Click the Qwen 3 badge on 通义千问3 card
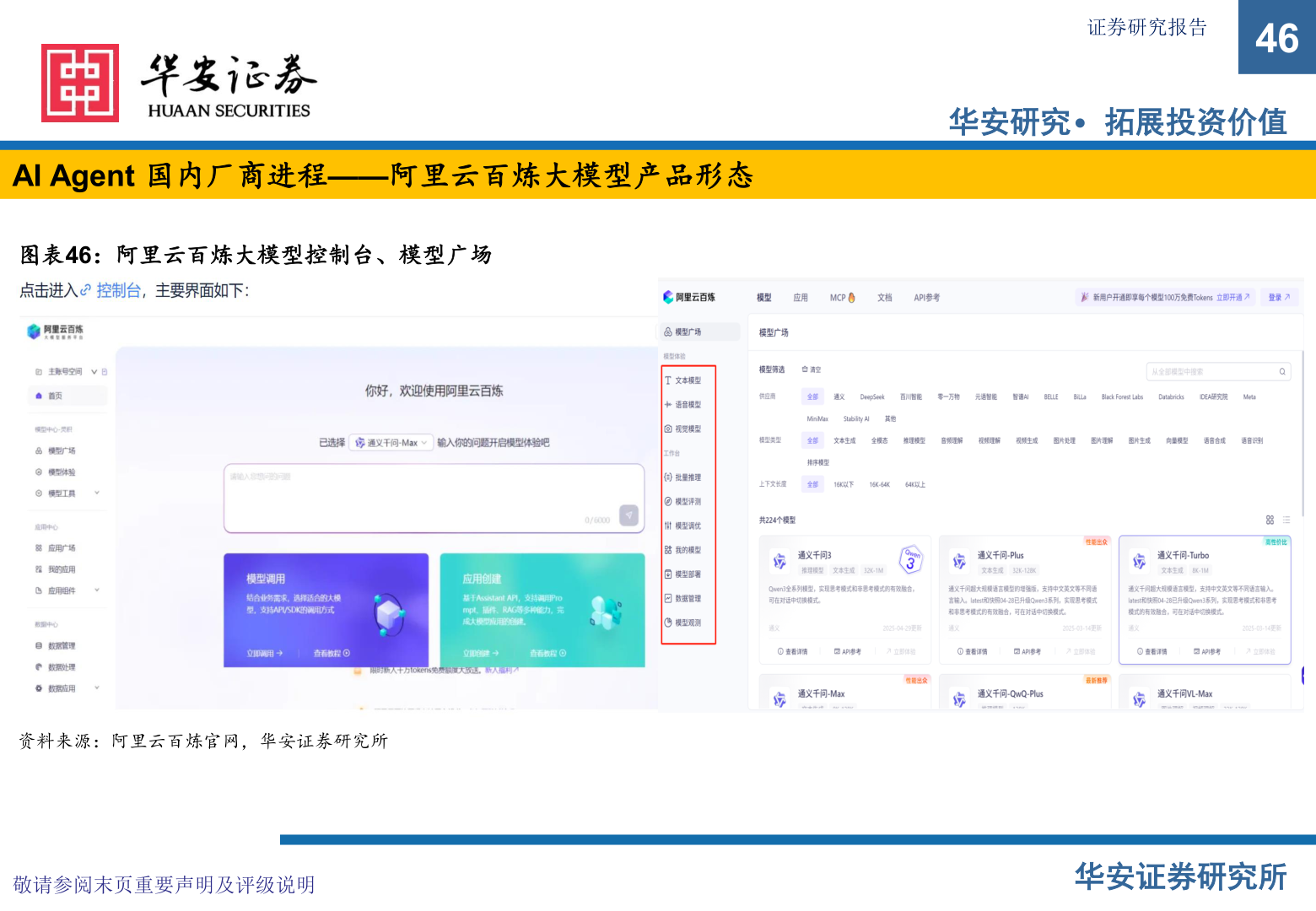 911,560
